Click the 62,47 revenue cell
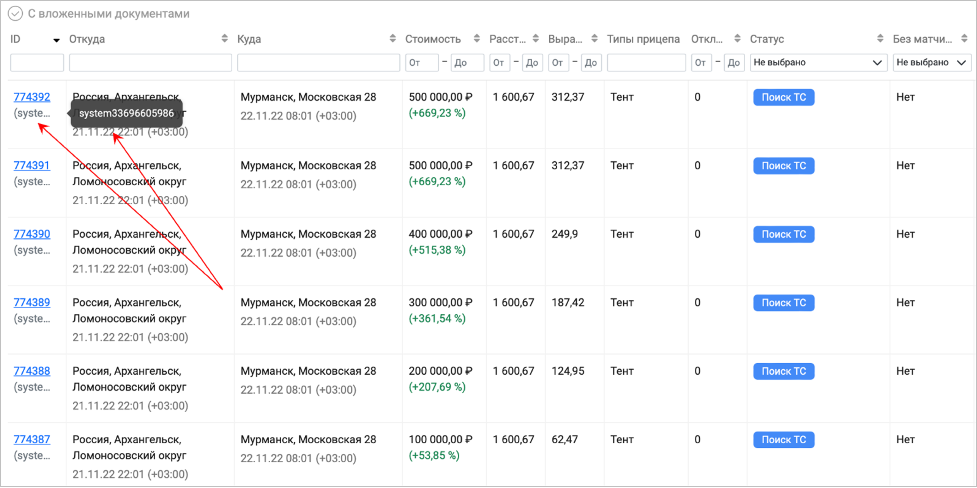This screenshot has height=488, width=977. [x=565, y=440]
